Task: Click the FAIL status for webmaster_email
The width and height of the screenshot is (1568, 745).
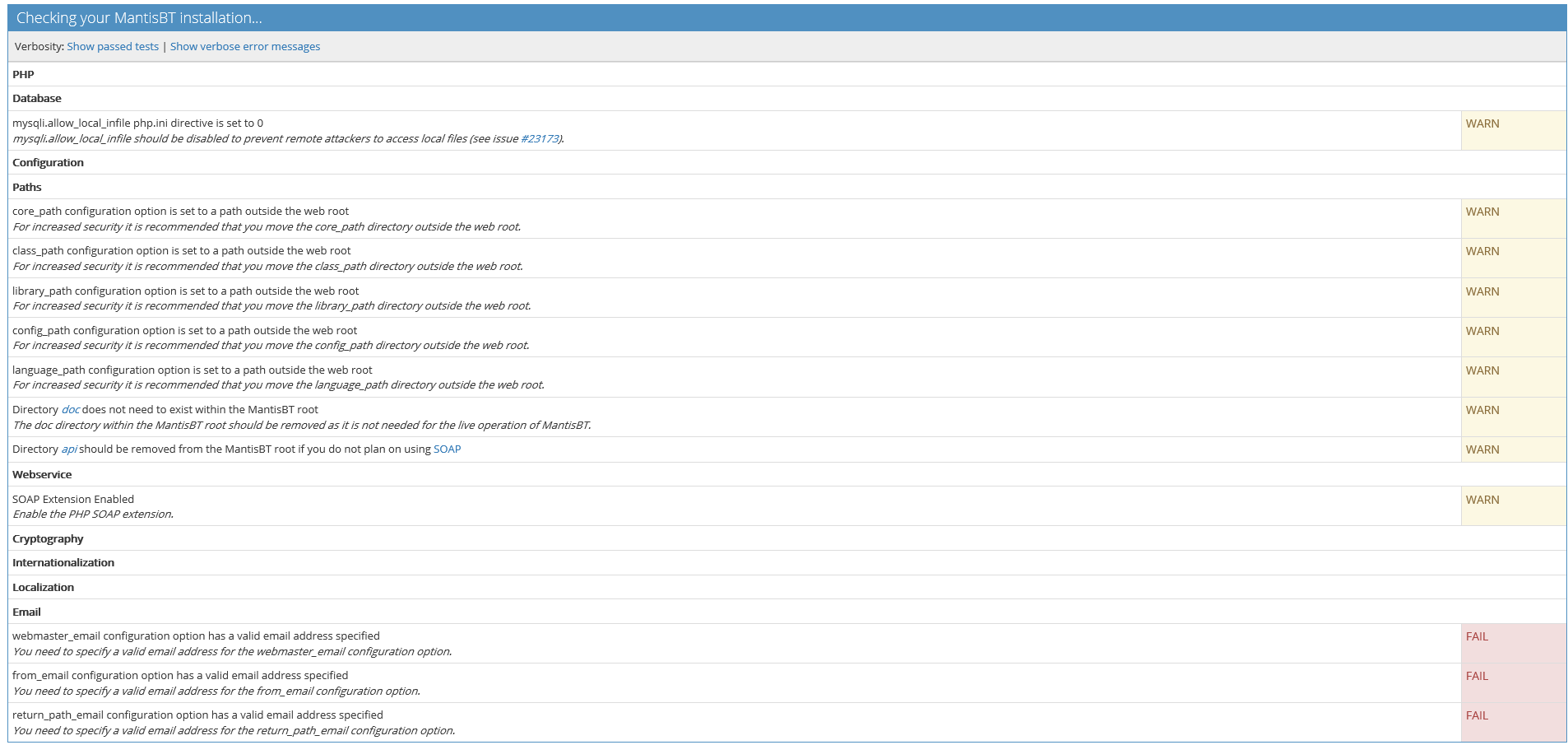Action: pyautogui.click(x=1477, y=637)
